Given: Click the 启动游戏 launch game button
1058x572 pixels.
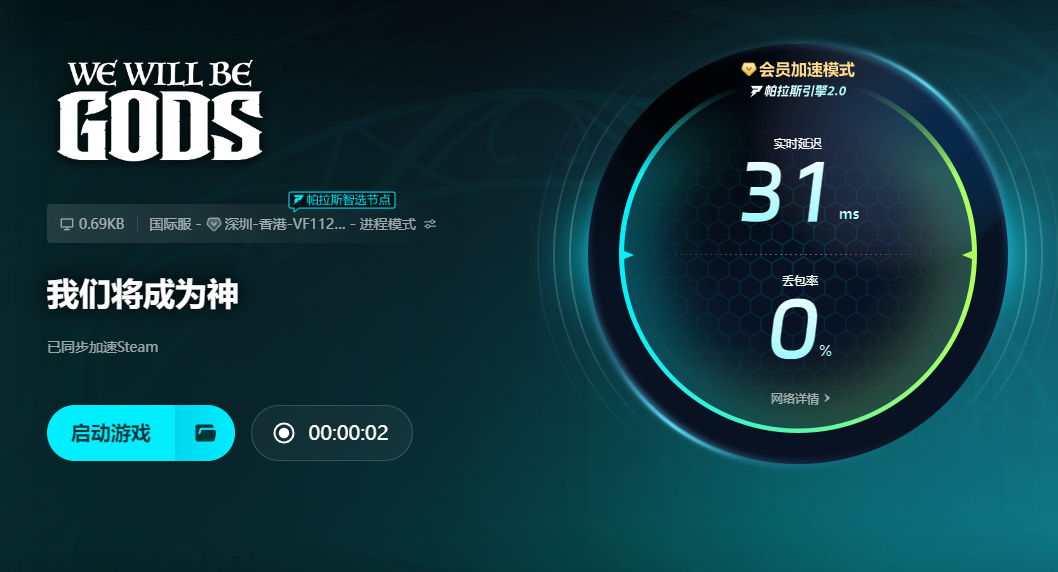Looking at the screenshot, I should (x=111, y=433).
